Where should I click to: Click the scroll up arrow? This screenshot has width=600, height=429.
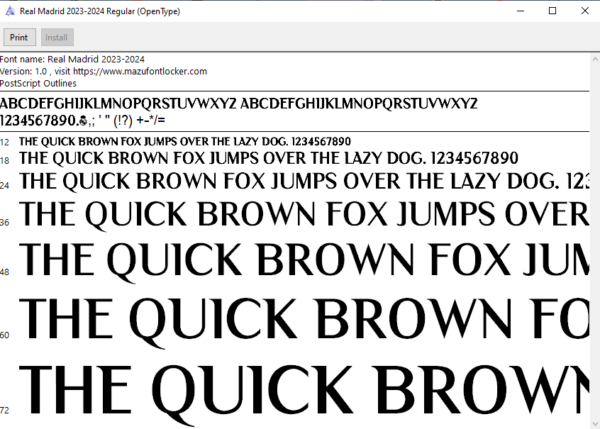[x=595, y=59]
